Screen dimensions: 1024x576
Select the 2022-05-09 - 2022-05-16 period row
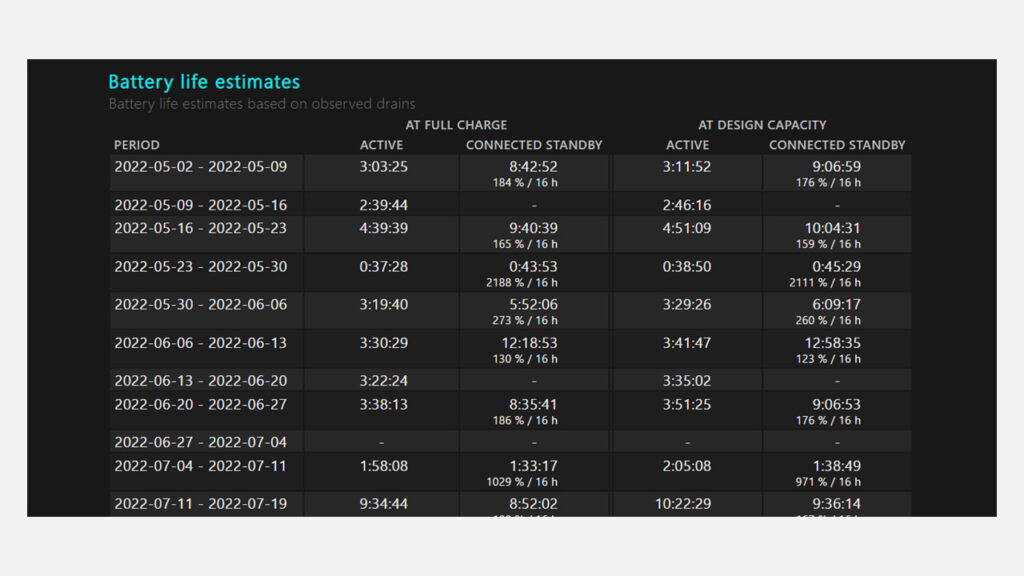point(200,205)
